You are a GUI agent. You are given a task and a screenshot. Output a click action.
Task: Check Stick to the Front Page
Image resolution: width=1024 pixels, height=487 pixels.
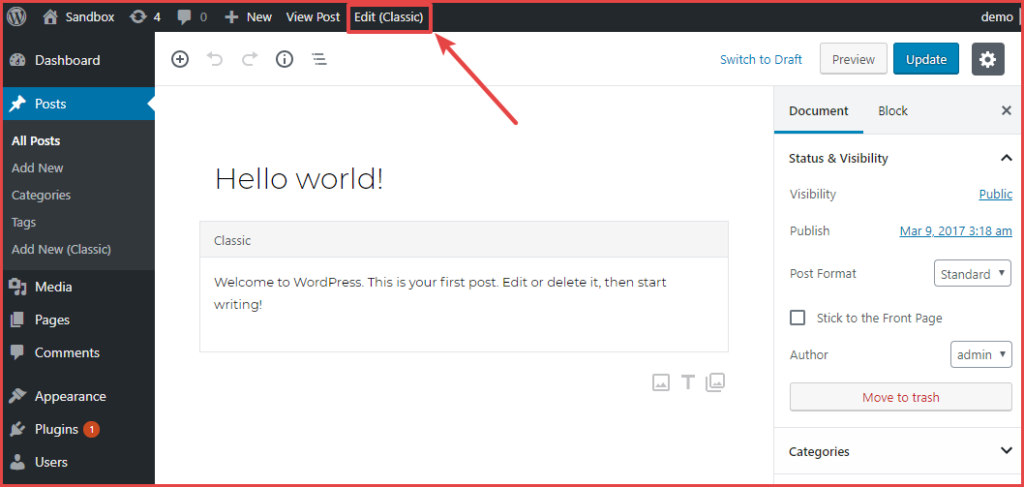pyautogui.click(x=797, y=318)
